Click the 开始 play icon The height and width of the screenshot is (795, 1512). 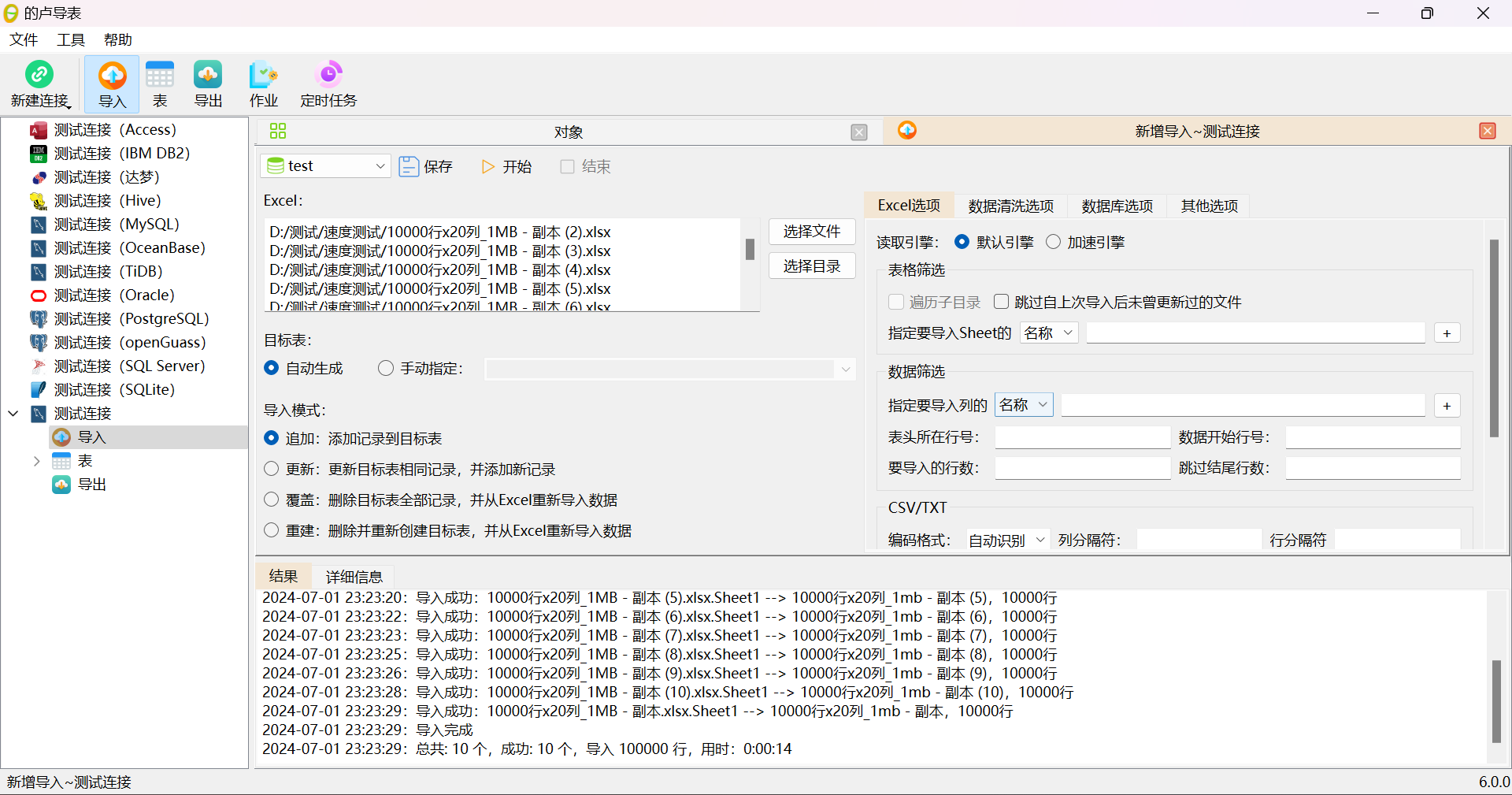[488, 166]
